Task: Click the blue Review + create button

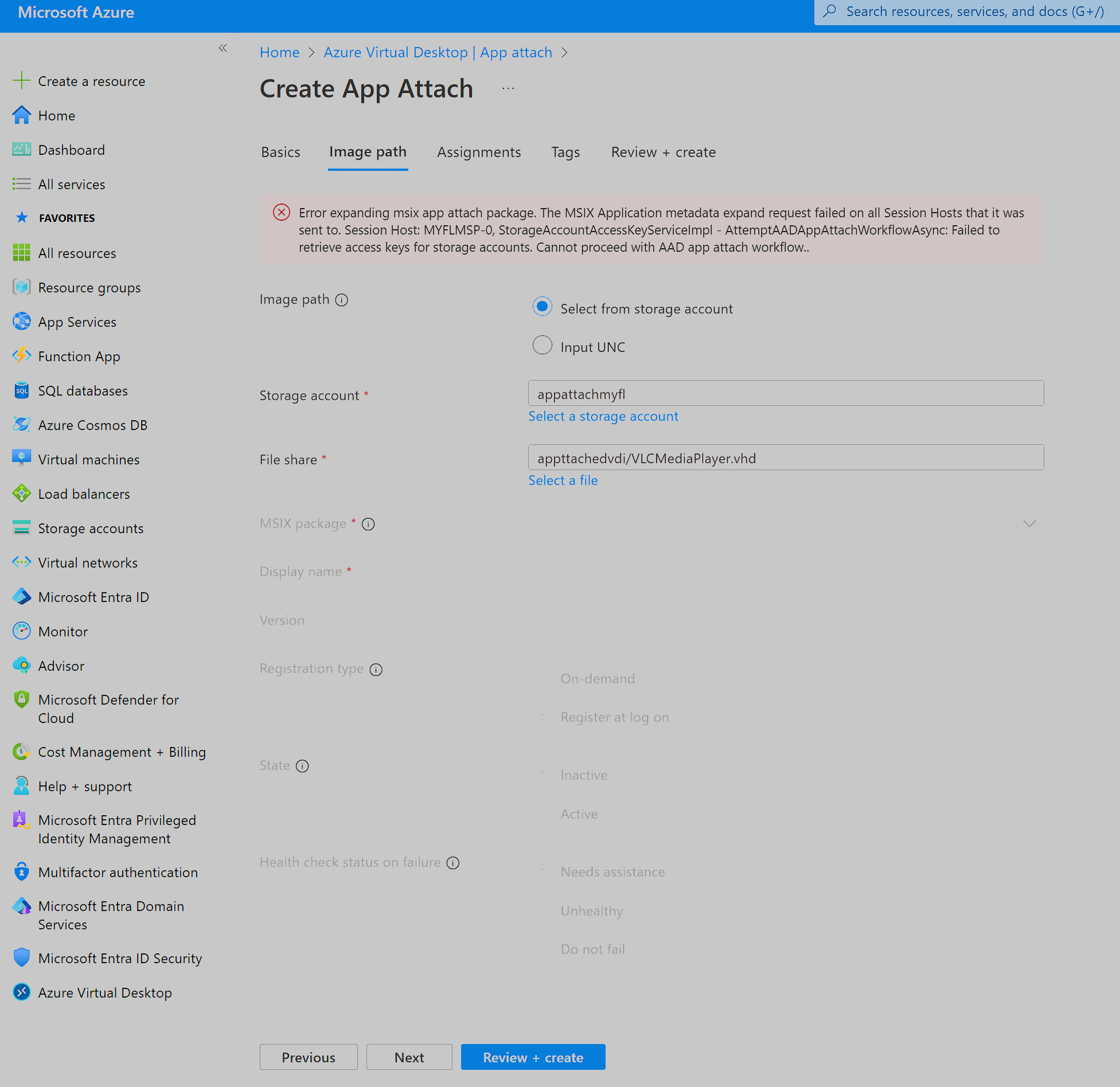Action: (533, 1057)
